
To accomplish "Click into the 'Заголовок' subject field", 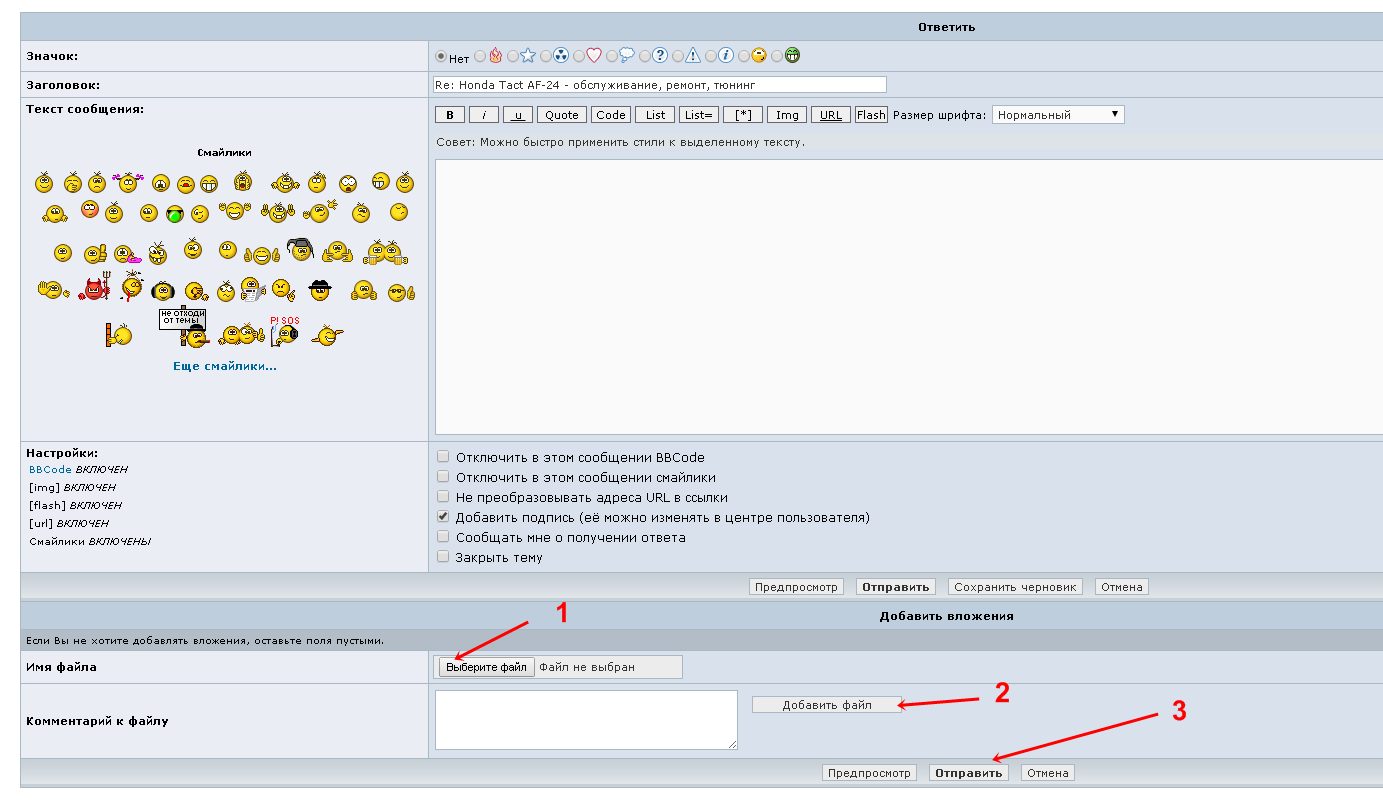I will (659, 85).
